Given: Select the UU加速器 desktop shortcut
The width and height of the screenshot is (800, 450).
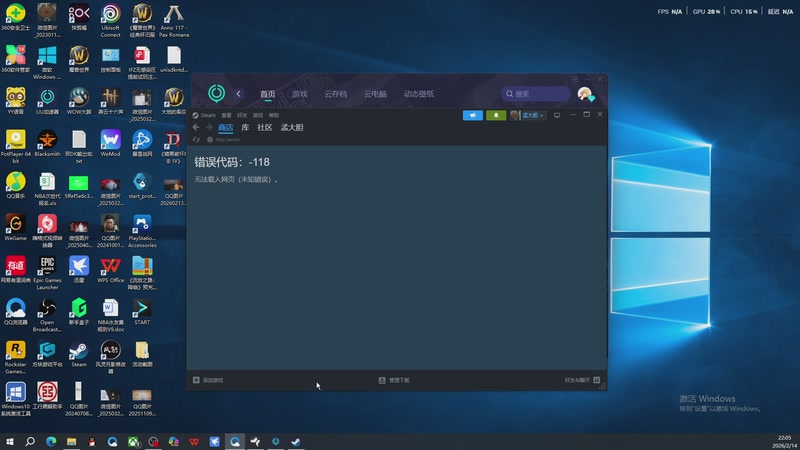Looking at the screenshot, I should click(x=47, y=101).
